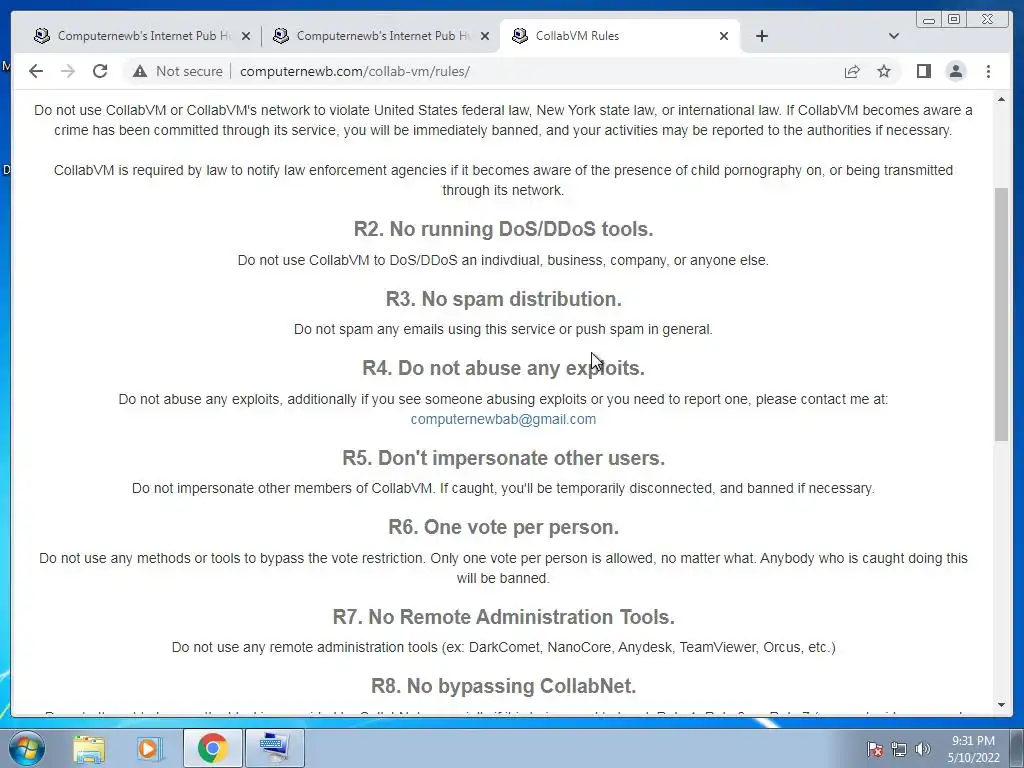Click the R2. No running DoS/DDoS tools heading
This screenshot has width=1024, height=768.
click(503, 229)
